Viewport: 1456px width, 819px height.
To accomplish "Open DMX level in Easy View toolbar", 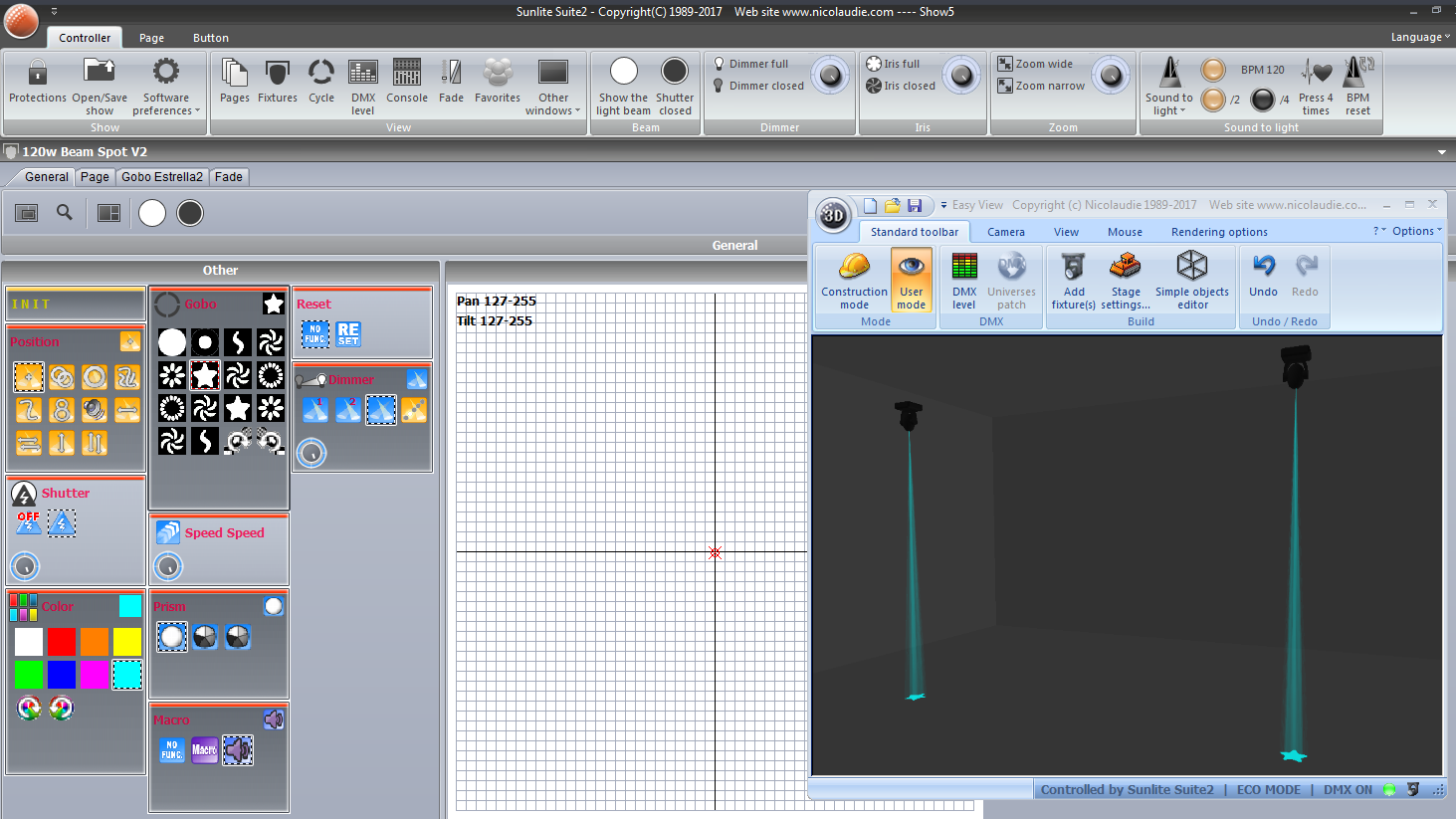I will point(964,281).
